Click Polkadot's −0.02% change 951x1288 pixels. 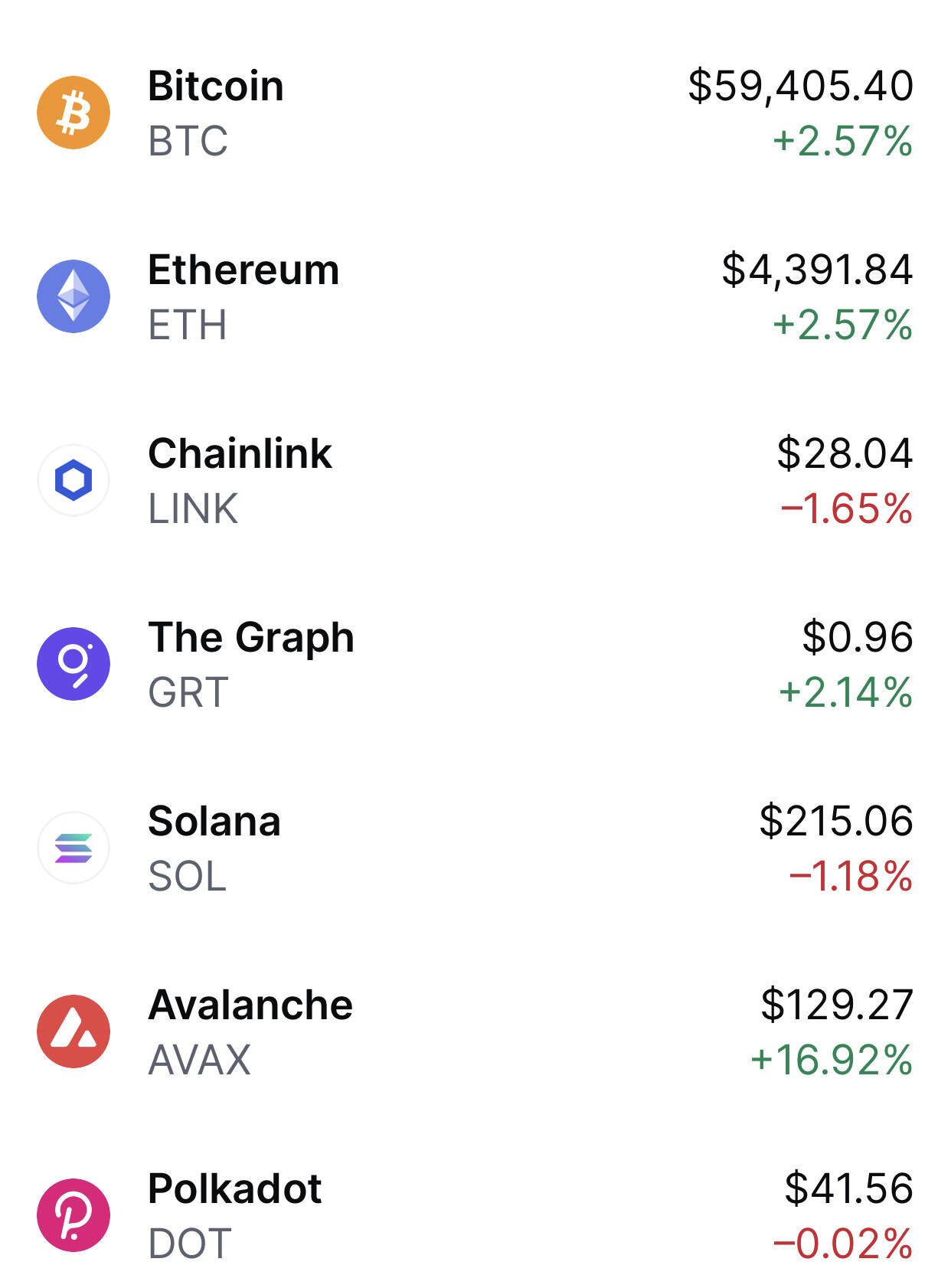click(842, 1244)
